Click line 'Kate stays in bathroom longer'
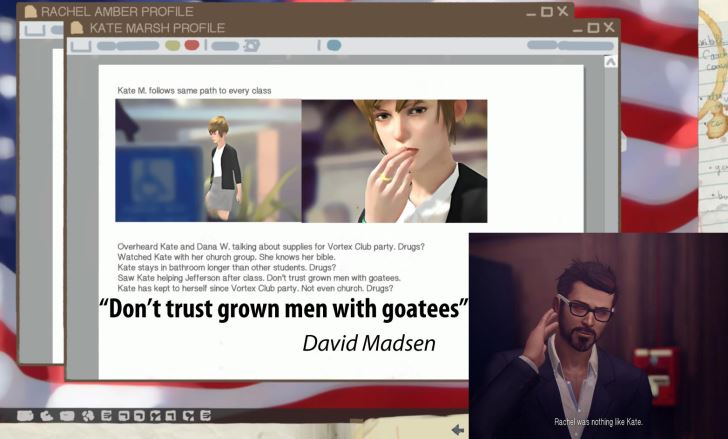Viewport: 728px width, 439px height. [x=226, y=268]
